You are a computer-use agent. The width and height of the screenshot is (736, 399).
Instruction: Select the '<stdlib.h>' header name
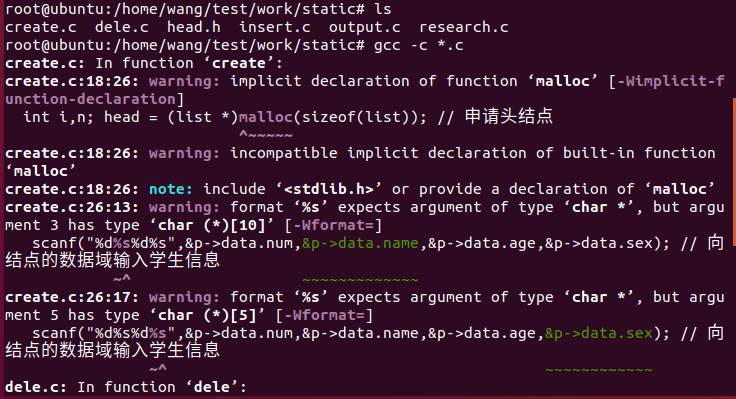click(x=329, y=189)
